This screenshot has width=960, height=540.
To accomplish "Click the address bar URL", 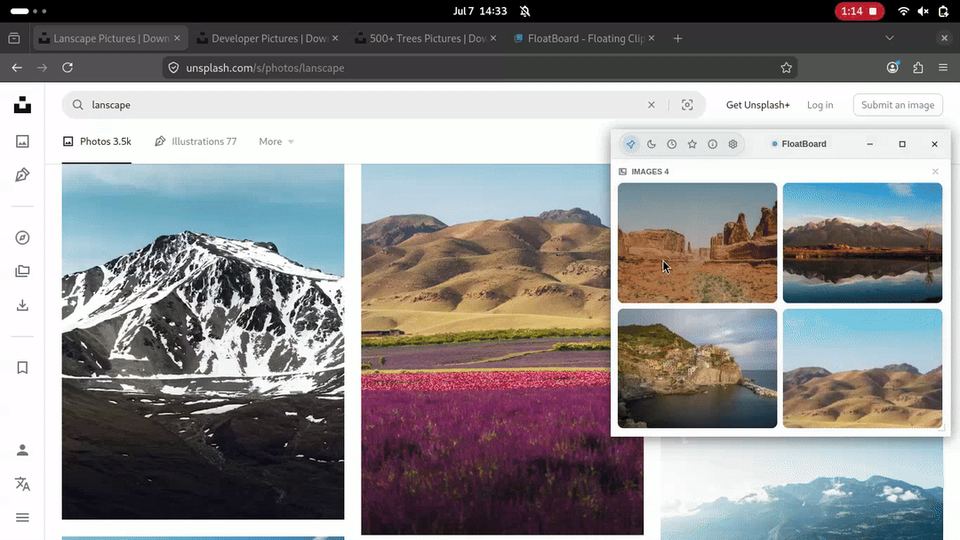I will (265, 68).
